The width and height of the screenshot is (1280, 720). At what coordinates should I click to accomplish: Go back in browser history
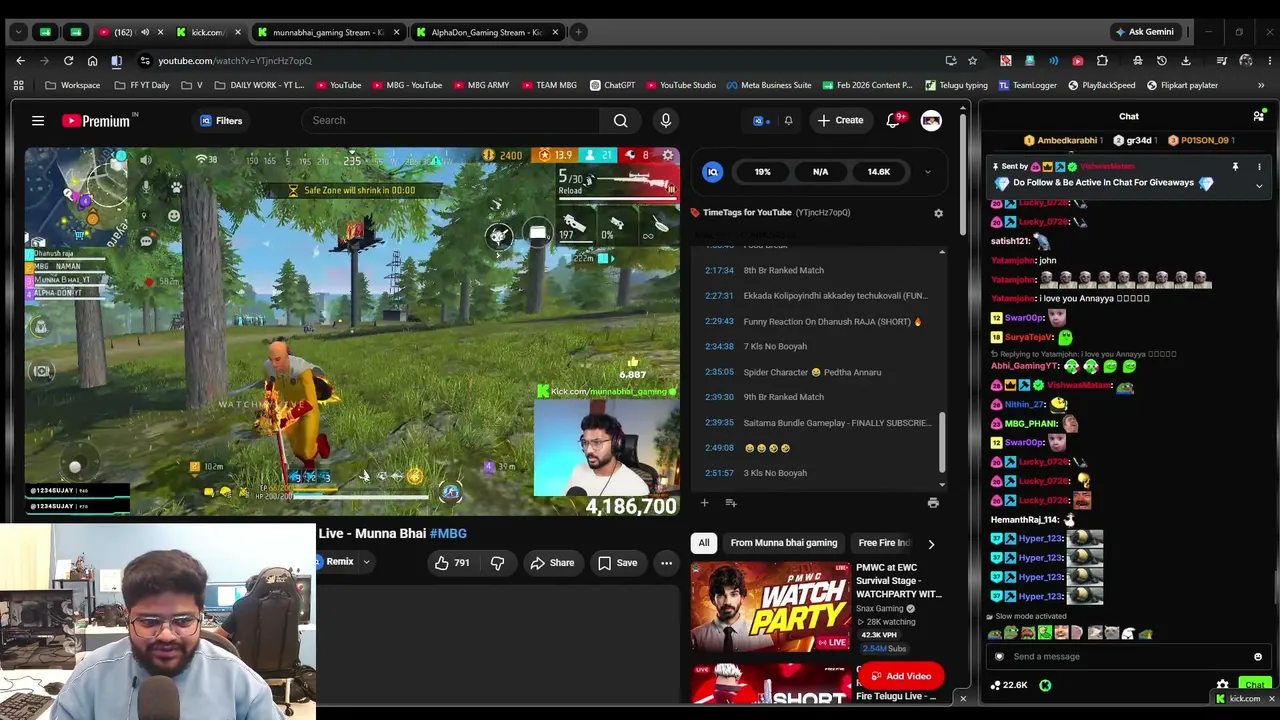[x=20, y=61]
